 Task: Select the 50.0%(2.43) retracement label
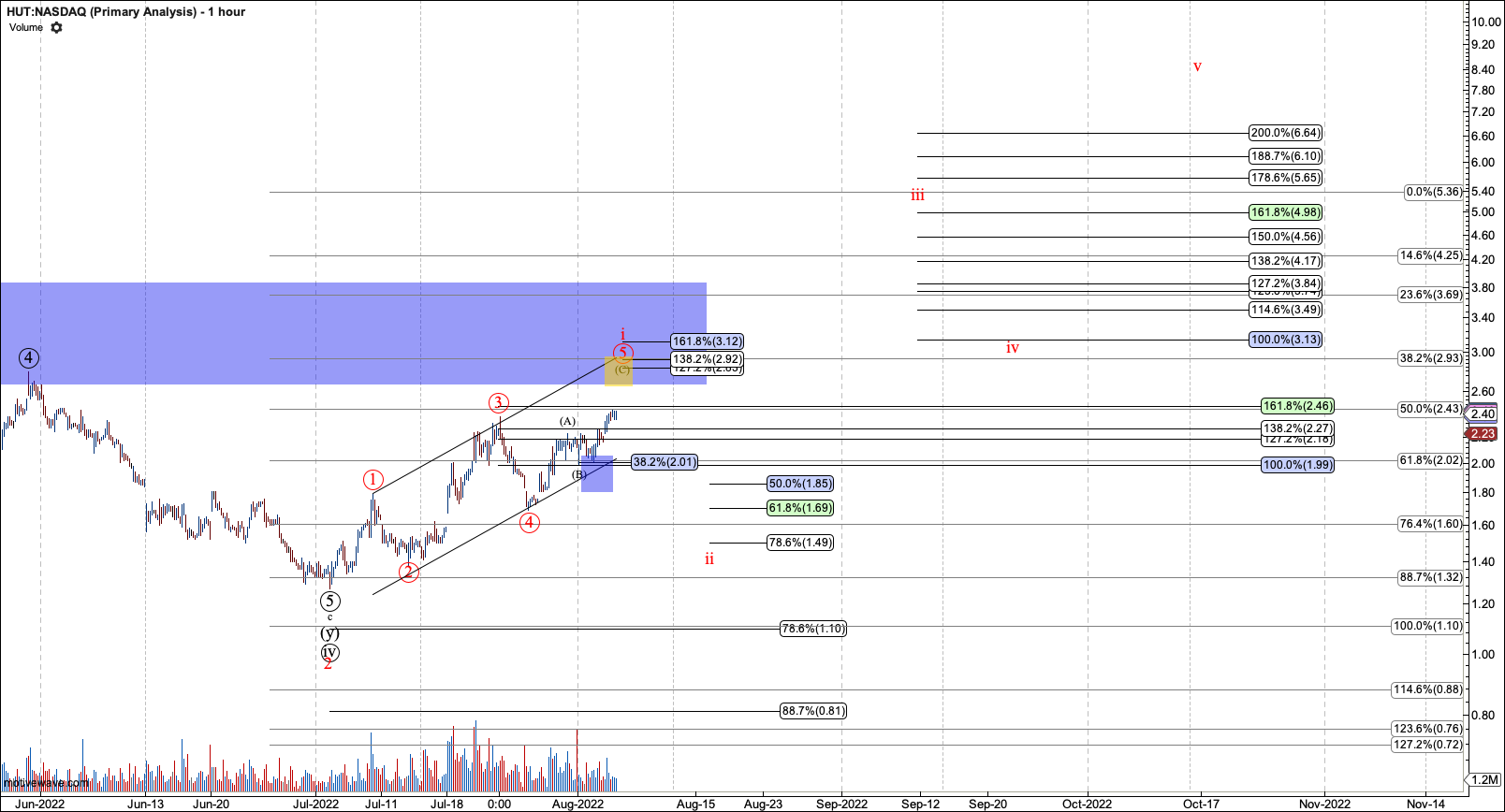[x=1431, y=409]
